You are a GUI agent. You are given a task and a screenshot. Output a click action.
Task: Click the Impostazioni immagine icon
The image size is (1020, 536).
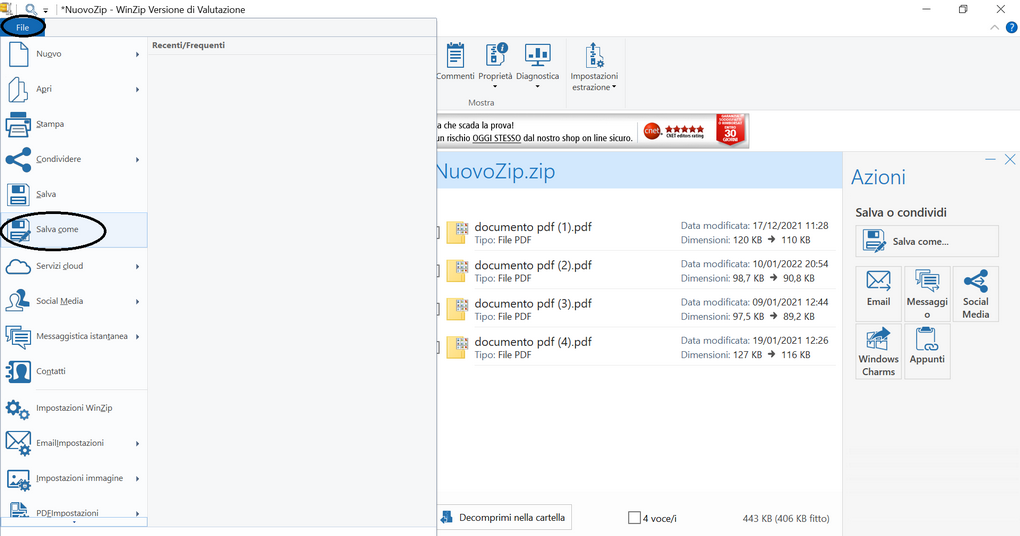pos(18,479)
